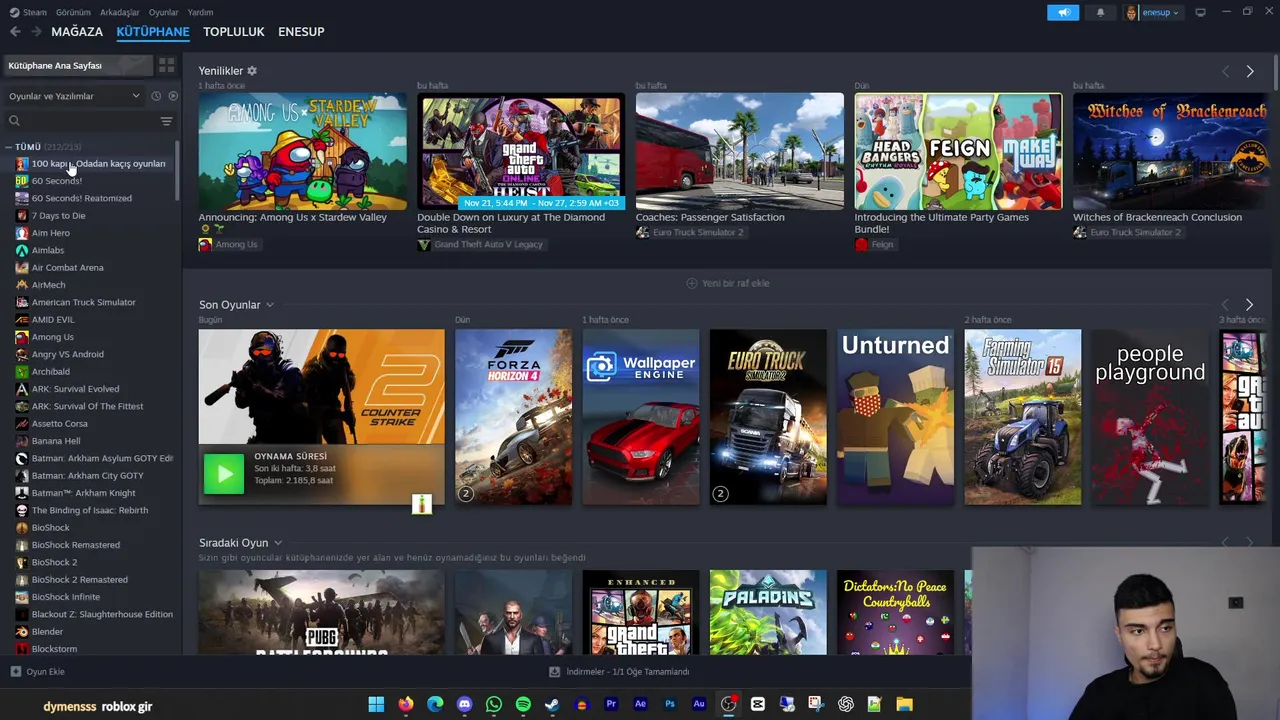Switch library to grid collections view
Viewport: 1280px width, 720px height.
(x=166, y=65)
